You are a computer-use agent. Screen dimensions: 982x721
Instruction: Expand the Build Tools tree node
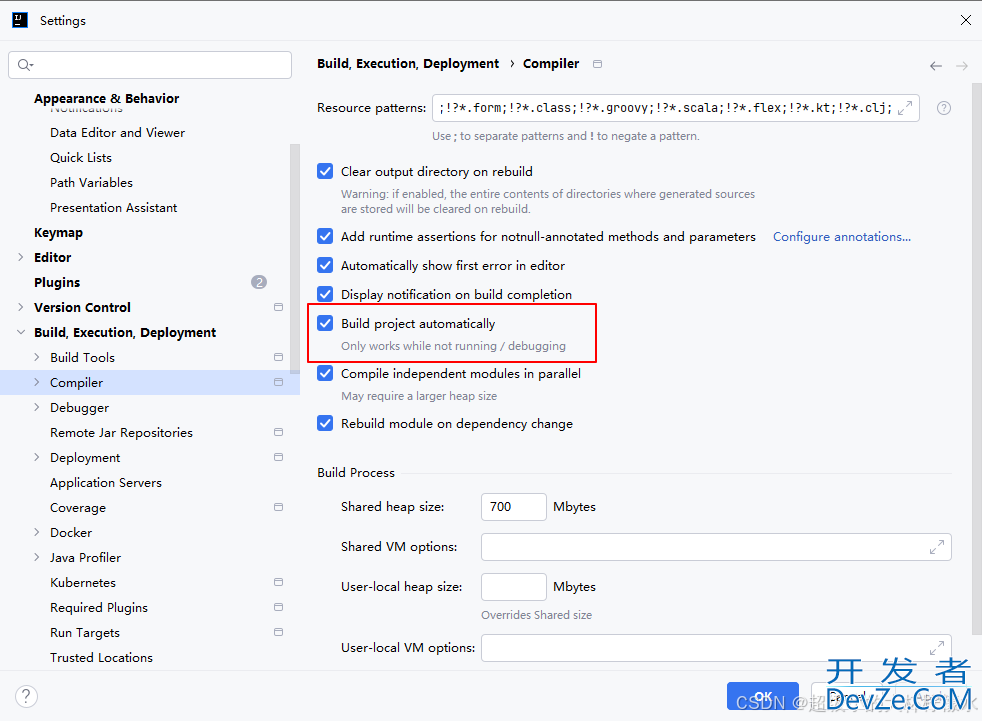[37, 358]
